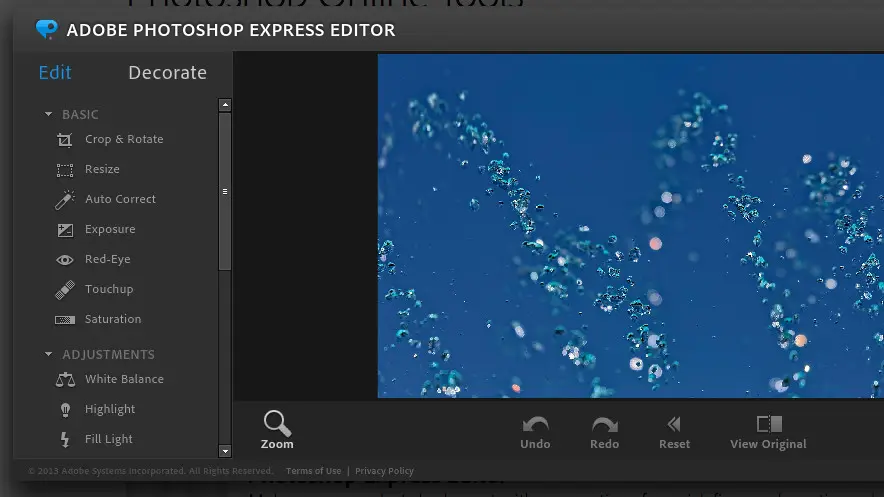The image size is (884, 497).
Task: Click the Fill Light label
Action: coord(109,439)
